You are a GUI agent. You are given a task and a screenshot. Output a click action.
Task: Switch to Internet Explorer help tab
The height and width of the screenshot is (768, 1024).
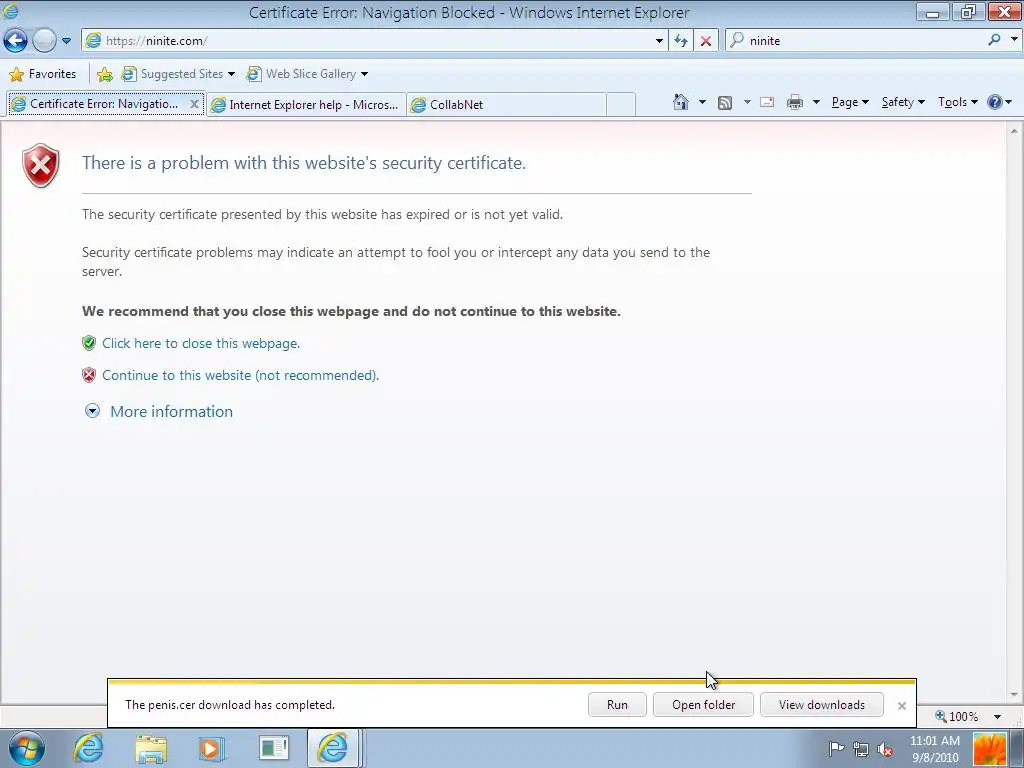306,104
